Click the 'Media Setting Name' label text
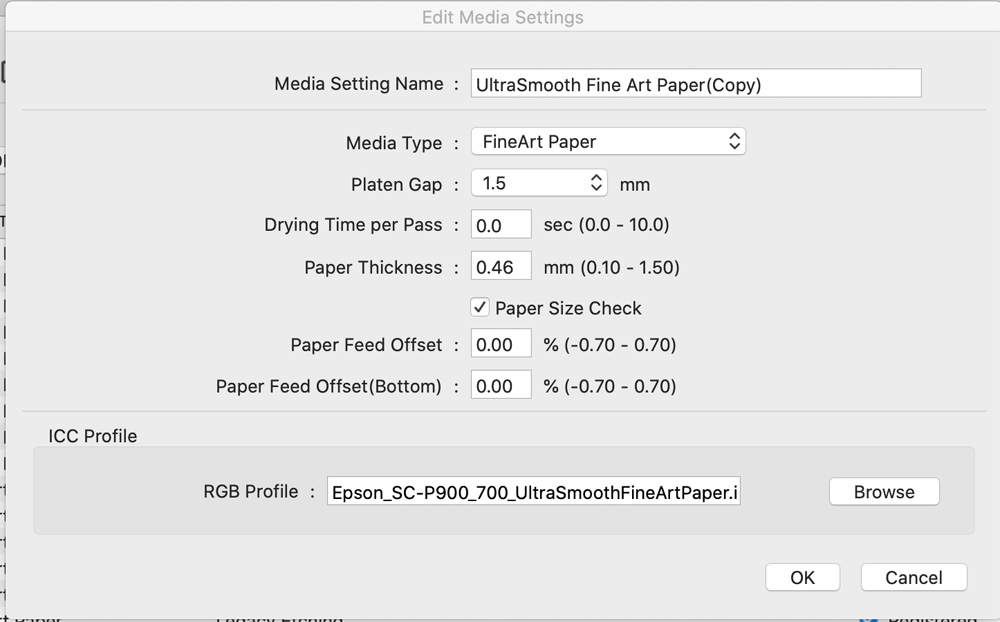Viewport: 1000px width, 622px height. [x=359, y=84]
